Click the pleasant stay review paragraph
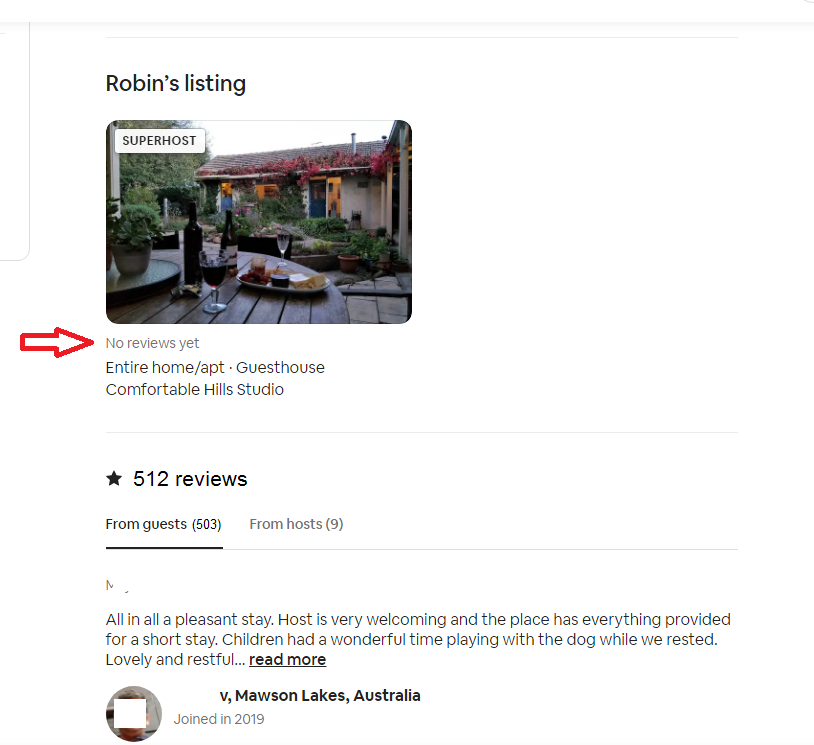814x745 pixels. tap(418, 639)
